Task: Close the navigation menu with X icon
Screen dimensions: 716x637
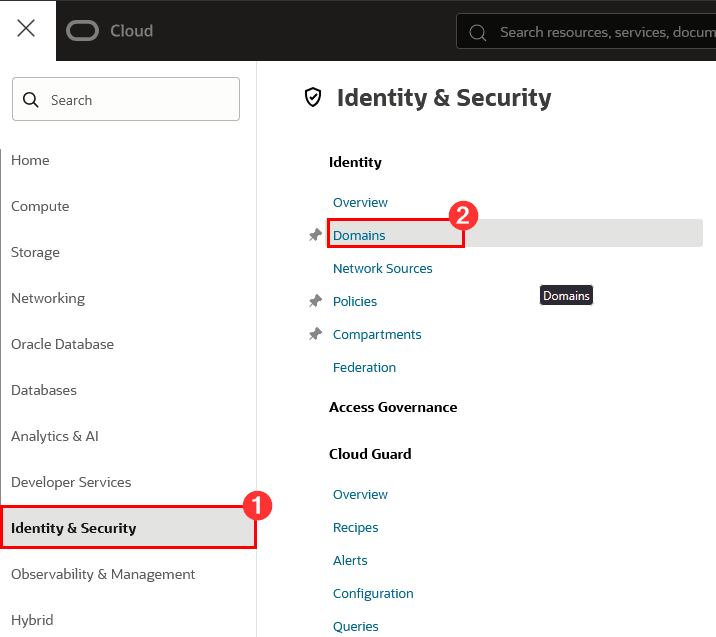Action: click(x=26, y=28)
